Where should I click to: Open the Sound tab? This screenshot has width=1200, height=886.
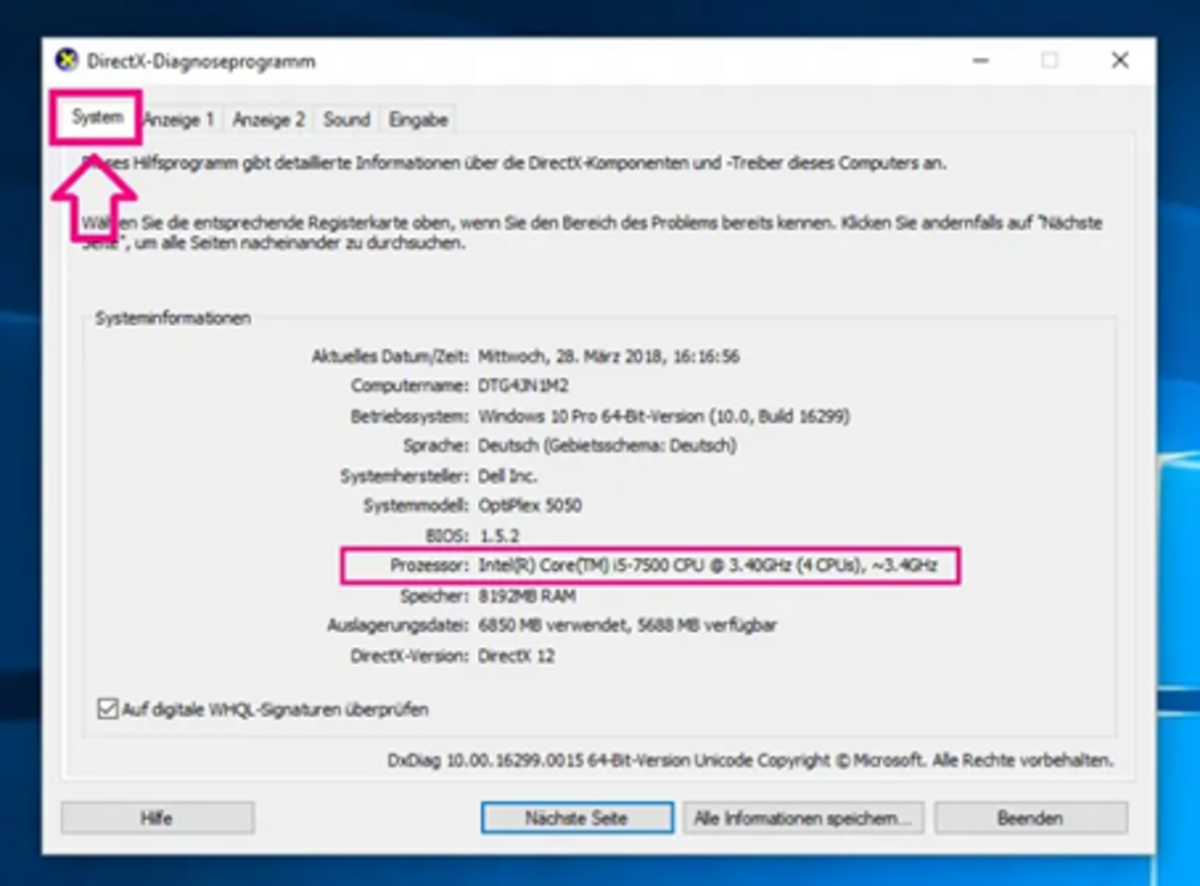pyautogui.click(x=346, y=120)
